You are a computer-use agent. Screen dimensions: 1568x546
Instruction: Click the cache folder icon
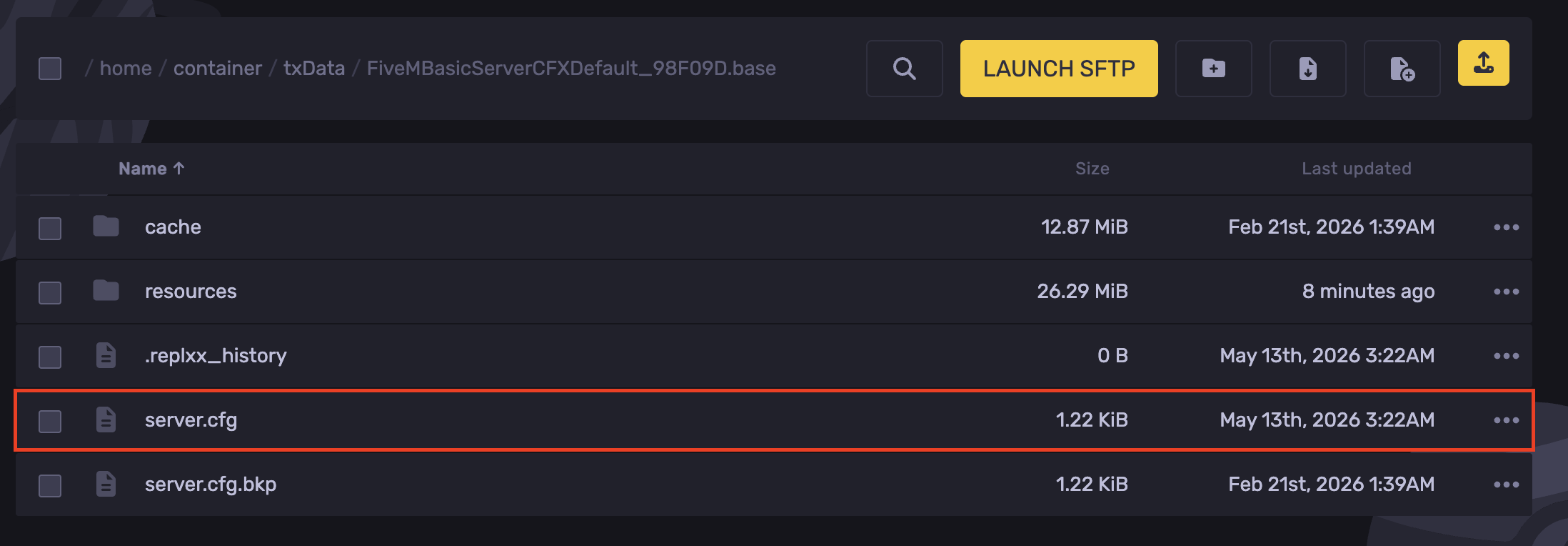pos(106,227)
